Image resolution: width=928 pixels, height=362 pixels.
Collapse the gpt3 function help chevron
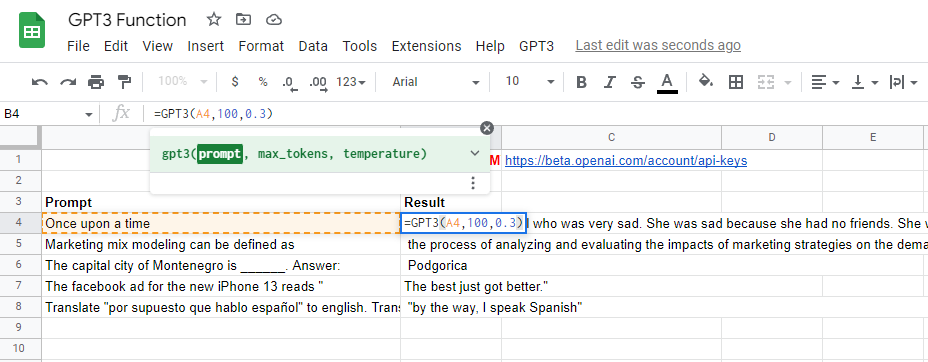475,154
